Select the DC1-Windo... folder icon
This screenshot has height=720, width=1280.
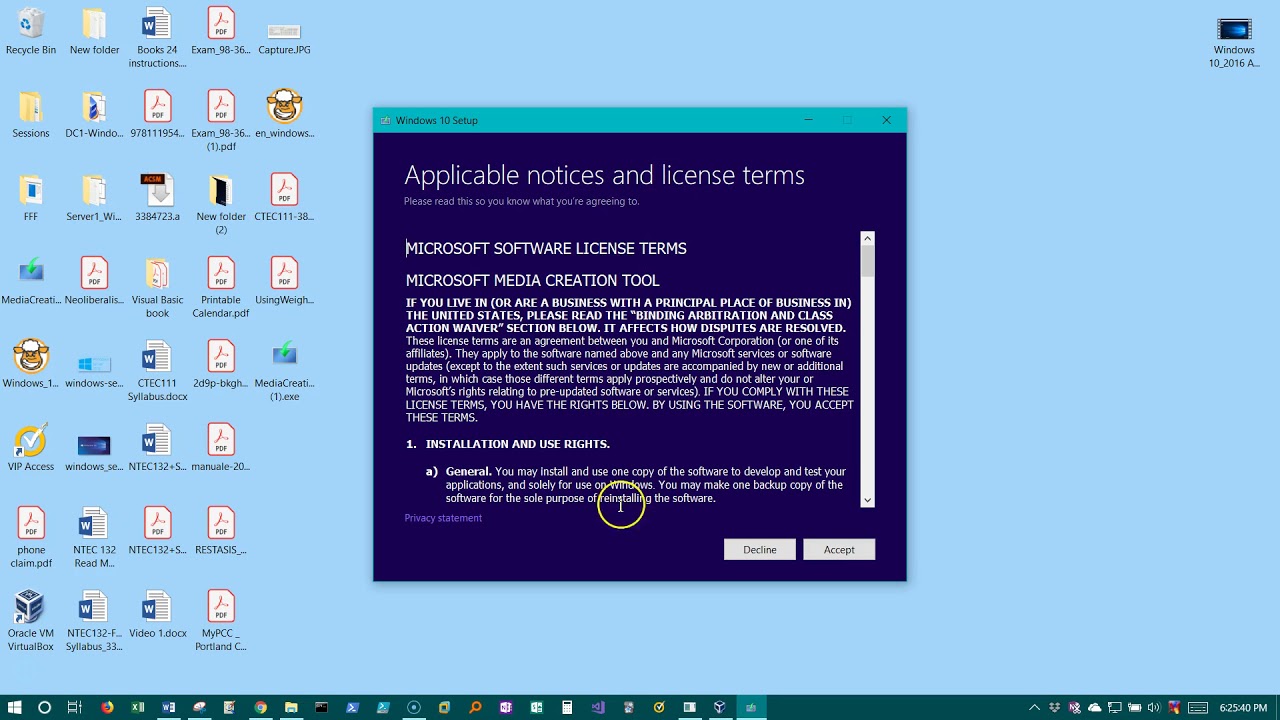pyautogui.click(x=94, y=114)
